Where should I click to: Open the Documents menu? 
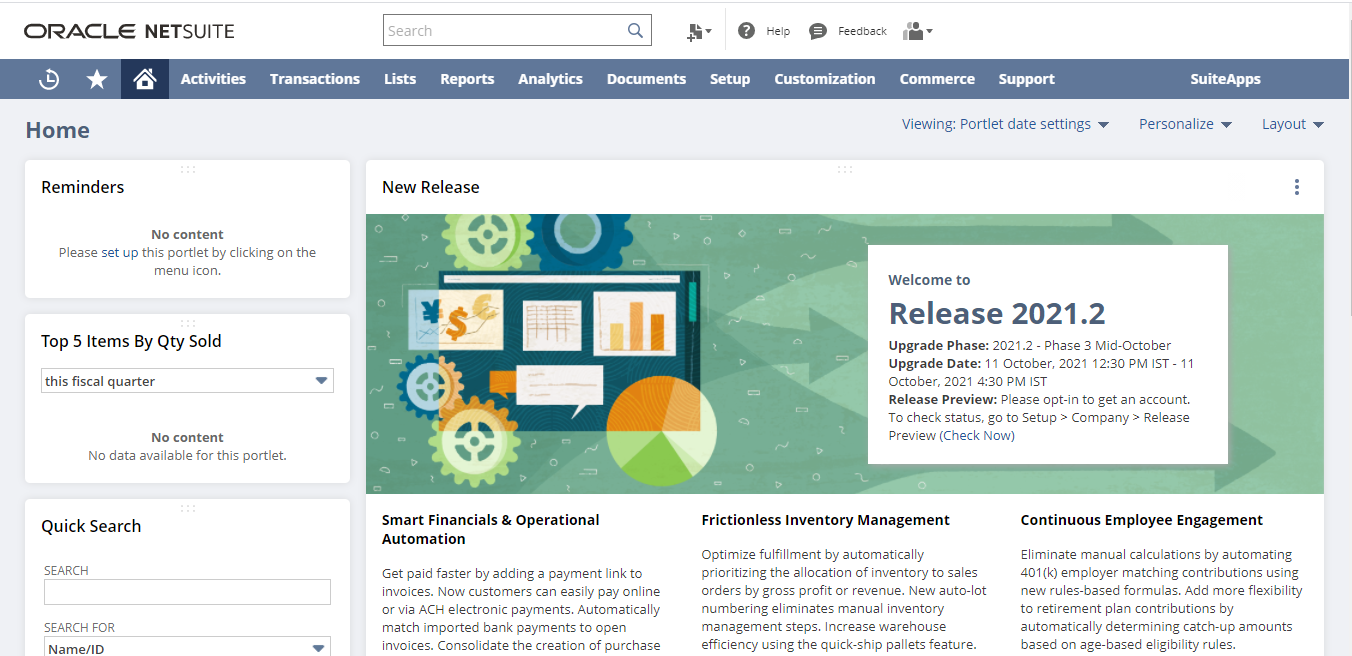(646, 79)
